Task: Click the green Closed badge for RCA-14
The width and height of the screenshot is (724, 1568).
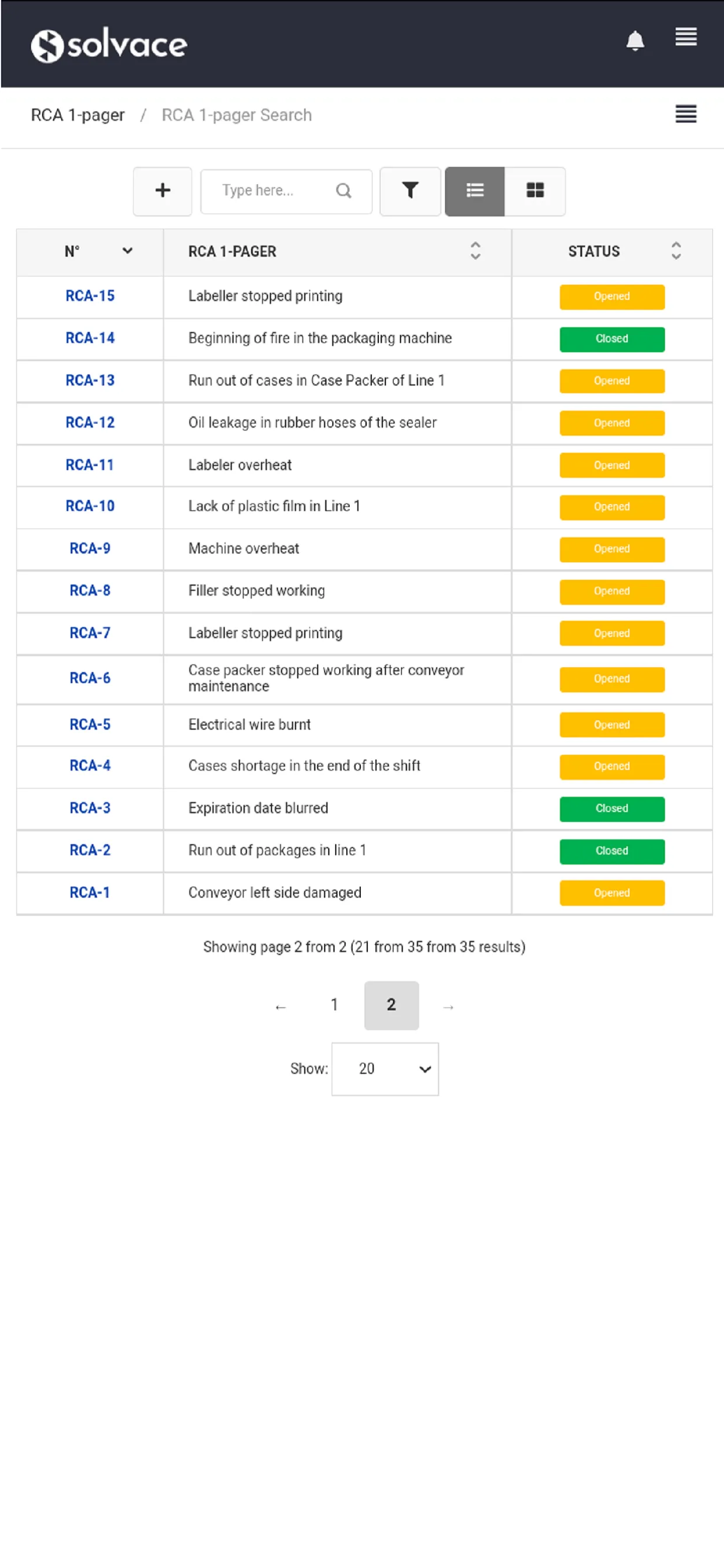Action: tap(611, 339)
